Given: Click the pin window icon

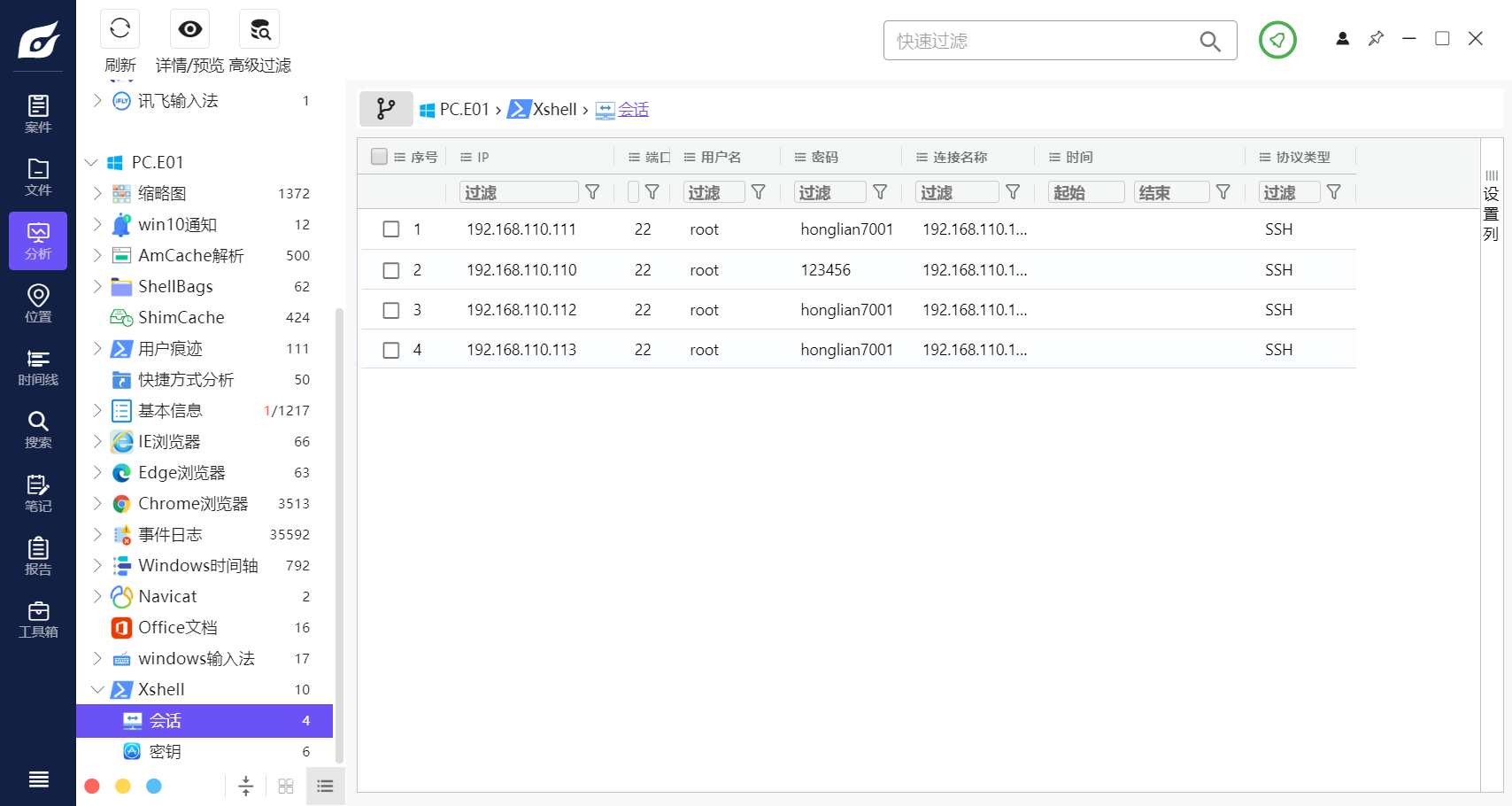Looking at the screenshot, I should tap(1376, 38).
